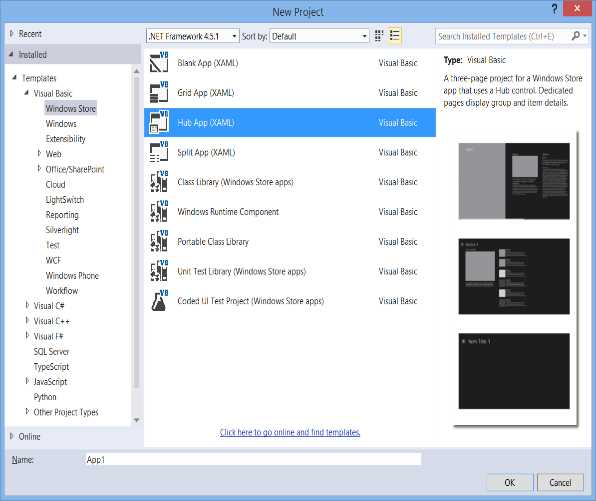Expand the Visual C++ node
The height and width of the screenshot is (501, 596).
[x=27, y=320]
